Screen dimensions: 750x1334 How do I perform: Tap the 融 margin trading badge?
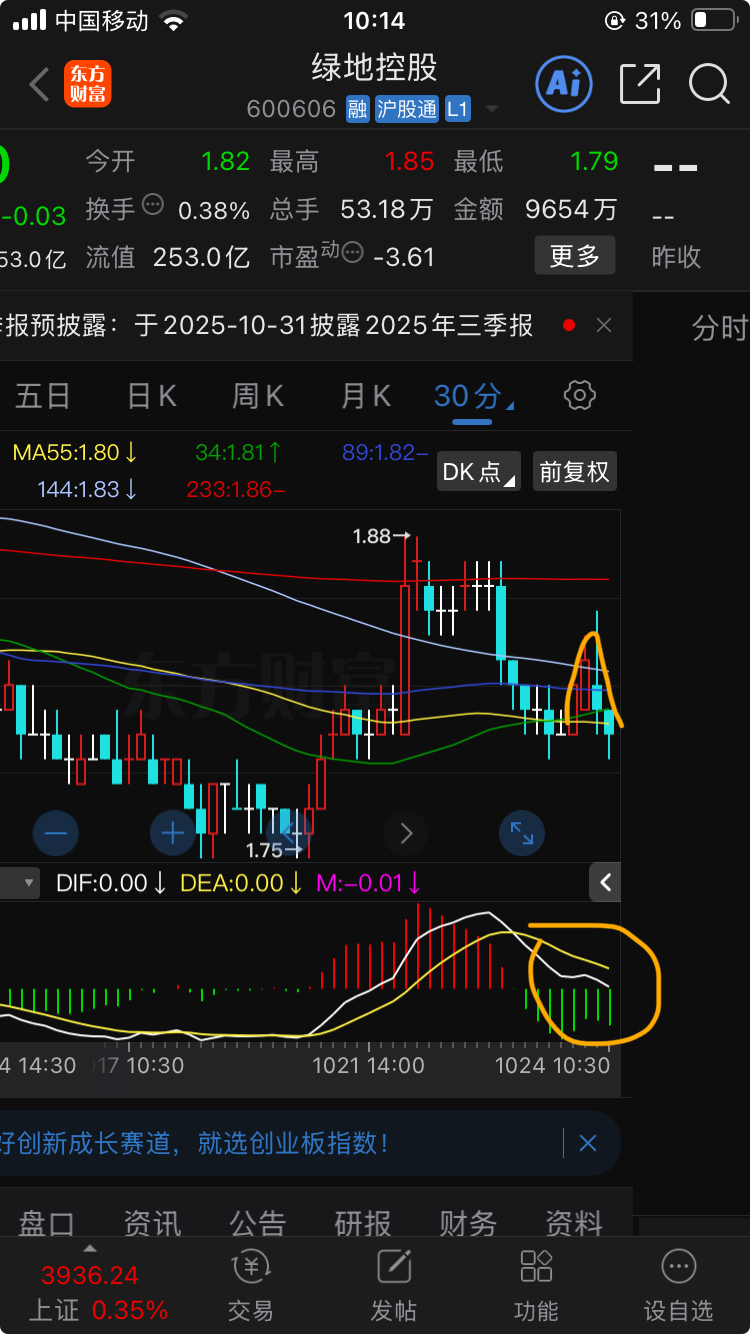coord(358,109)
